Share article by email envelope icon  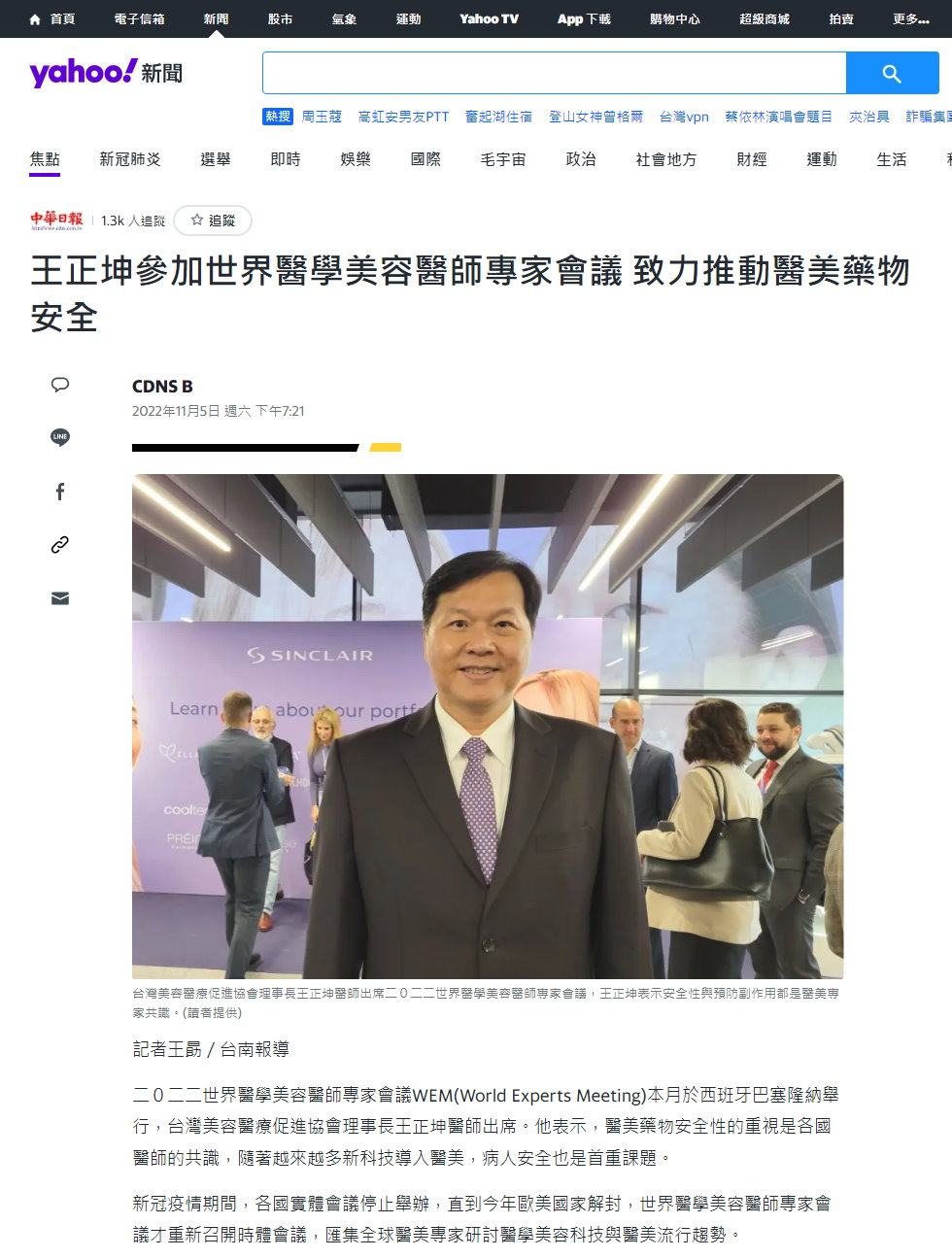60,598
